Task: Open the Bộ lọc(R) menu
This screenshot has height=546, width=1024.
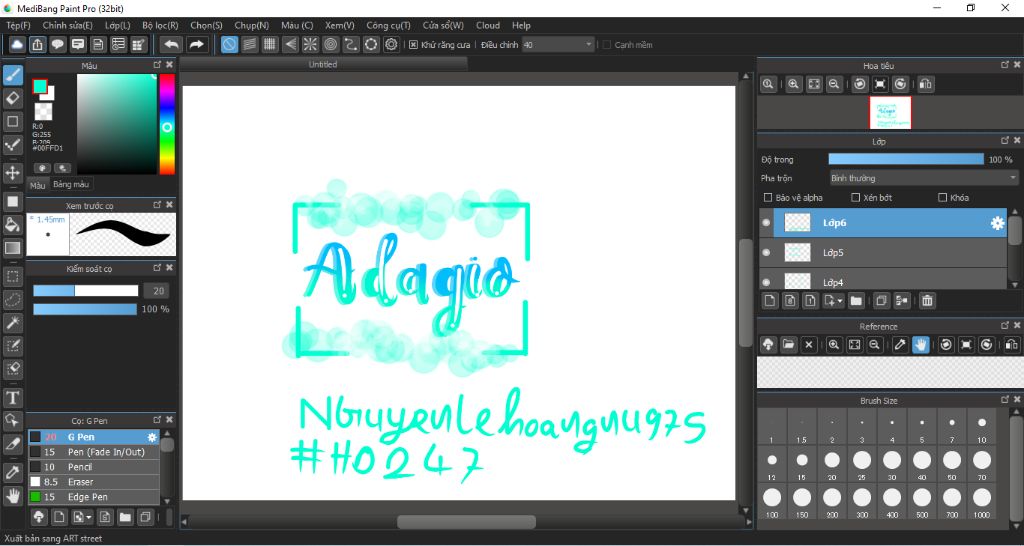Action: (160, 25)
